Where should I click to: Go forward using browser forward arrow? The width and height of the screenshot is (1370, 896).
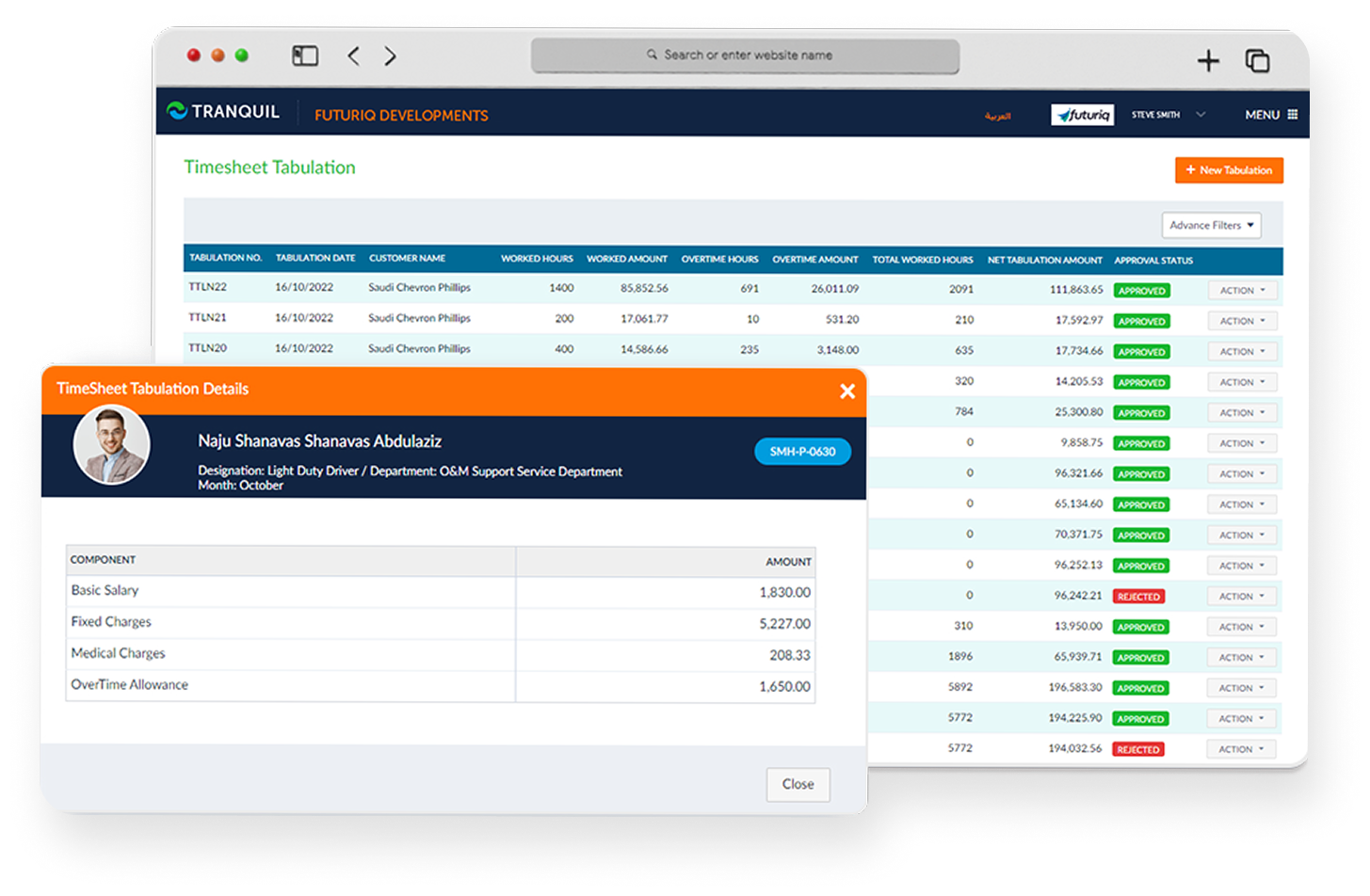click(x=390, y=56)
